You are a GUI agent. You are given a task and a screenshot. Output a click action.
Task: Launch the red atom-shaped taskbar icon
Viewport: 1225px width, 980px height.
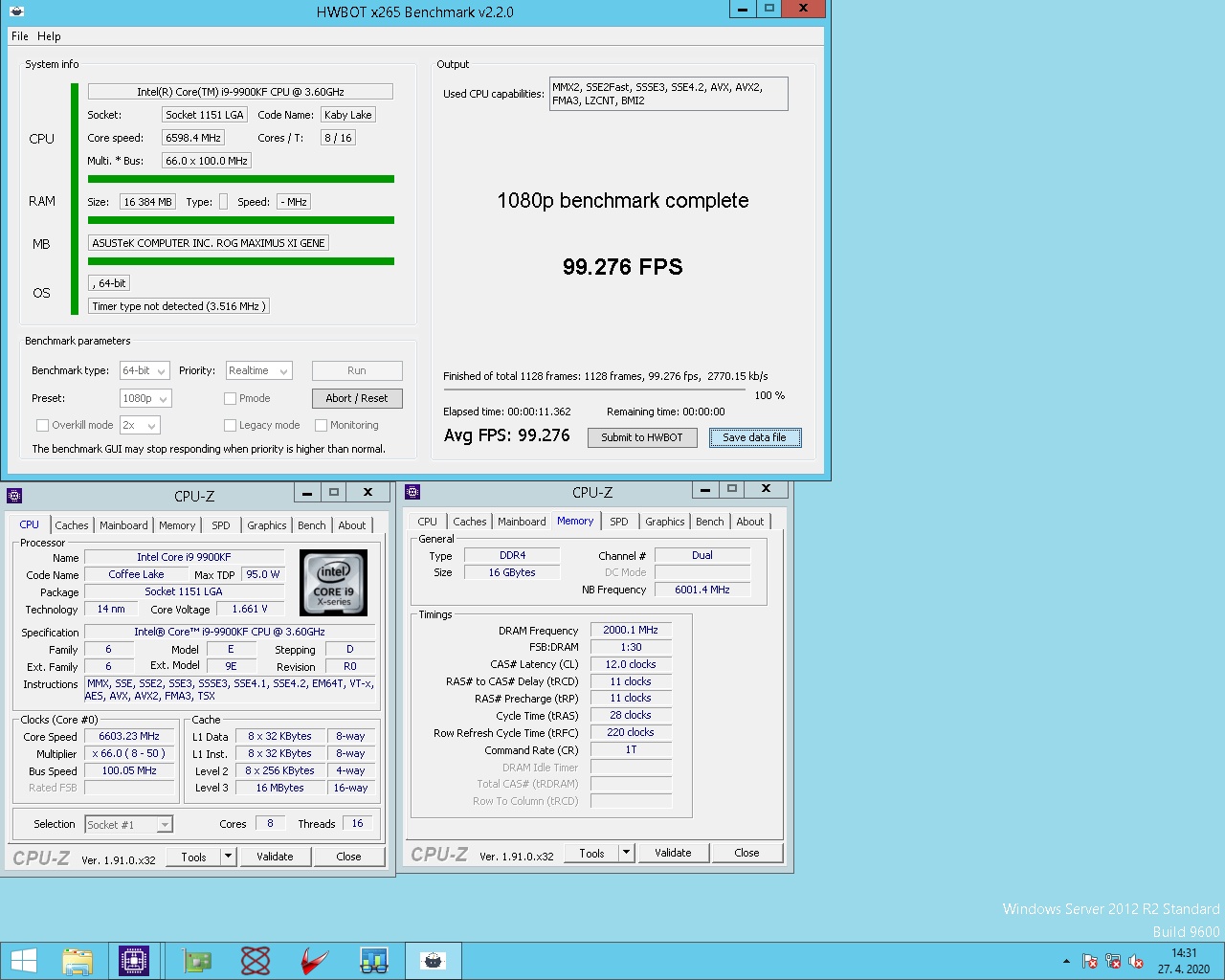tap(256, 961)
